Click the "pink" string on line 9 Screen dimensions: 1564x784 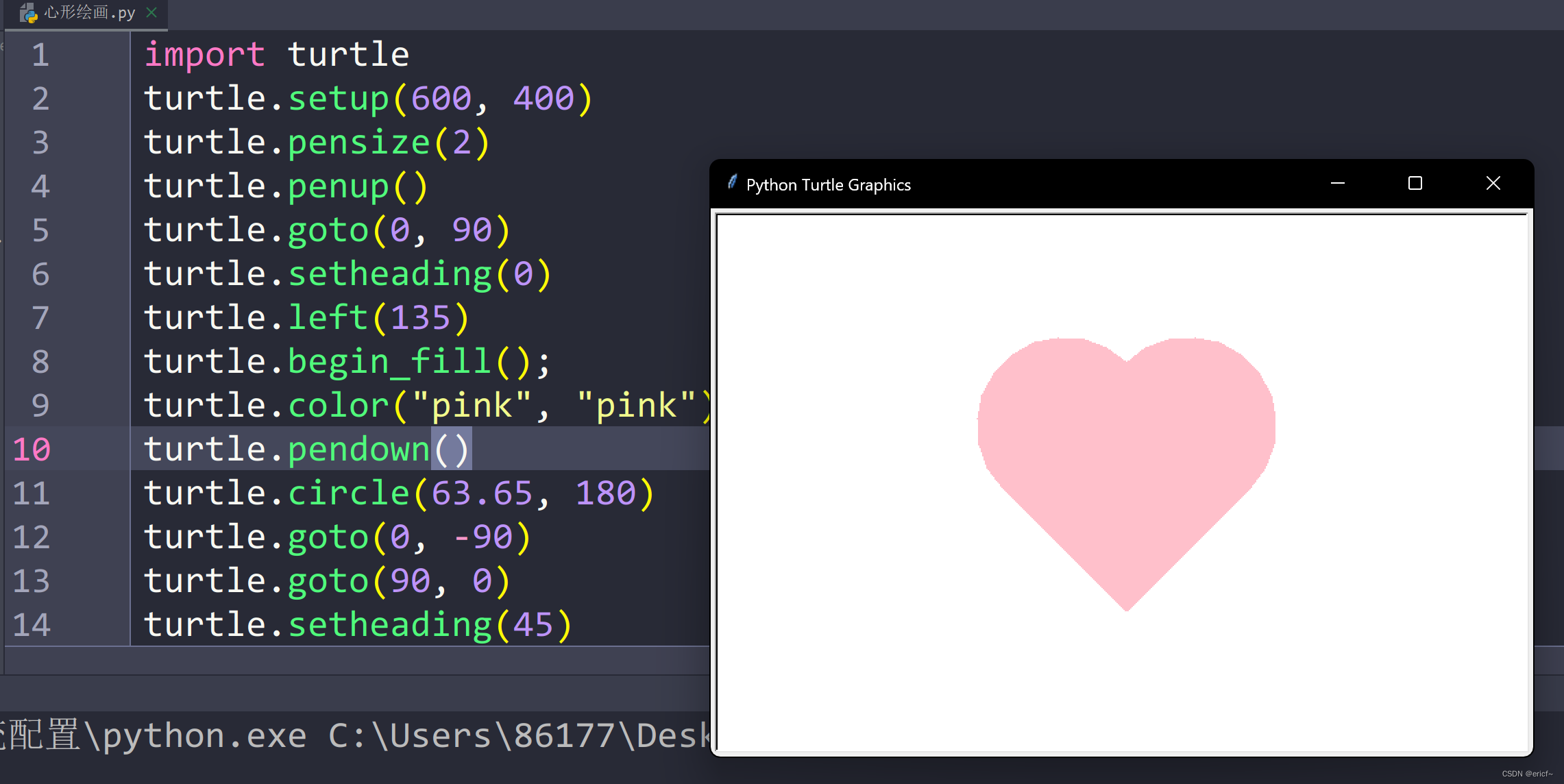pyautogui.click(x=472, y=406)
